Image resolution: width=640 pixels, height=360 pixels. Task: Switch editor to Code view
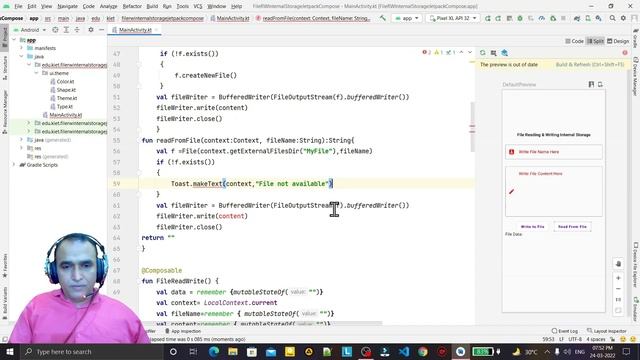(x=574, y=41)
